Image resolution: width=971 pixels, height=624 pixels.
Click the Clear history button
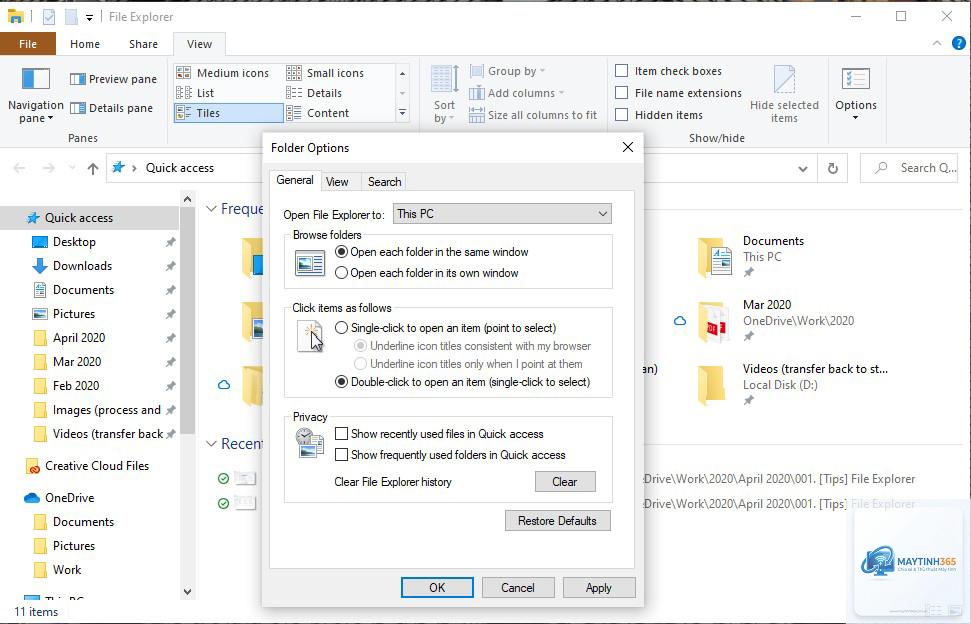565,482
